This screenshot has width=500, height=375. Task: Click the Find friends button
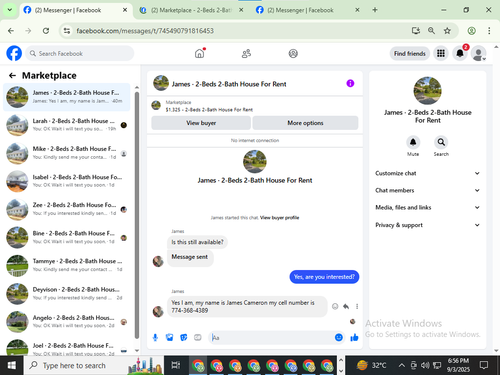coord(410,53)
